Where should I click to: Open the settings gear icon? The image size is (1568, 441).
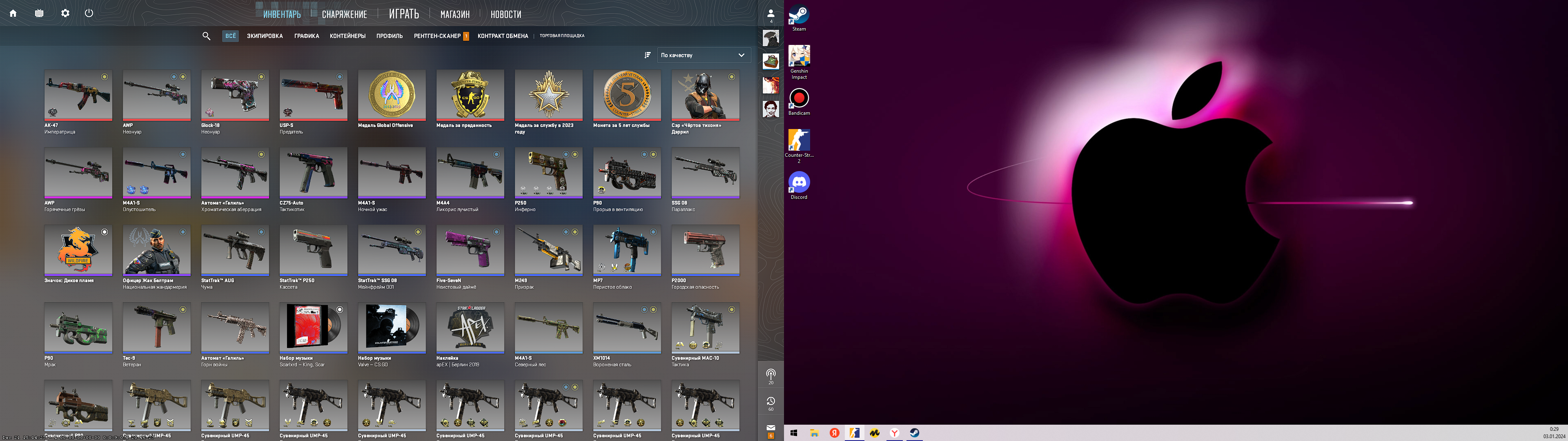[x=66, y=13]
